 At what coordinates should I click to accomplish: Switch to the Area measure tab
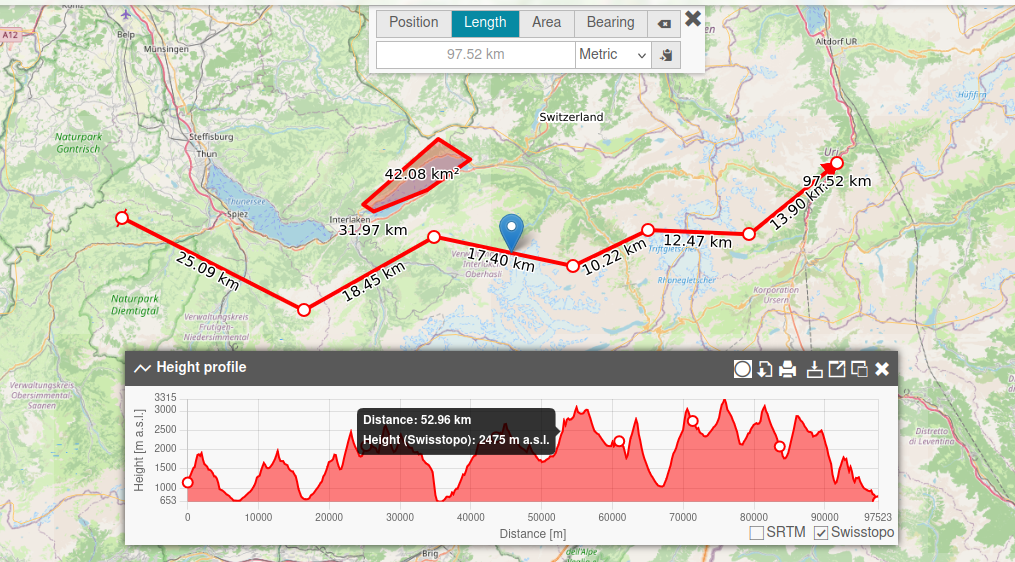coord(546,23)
